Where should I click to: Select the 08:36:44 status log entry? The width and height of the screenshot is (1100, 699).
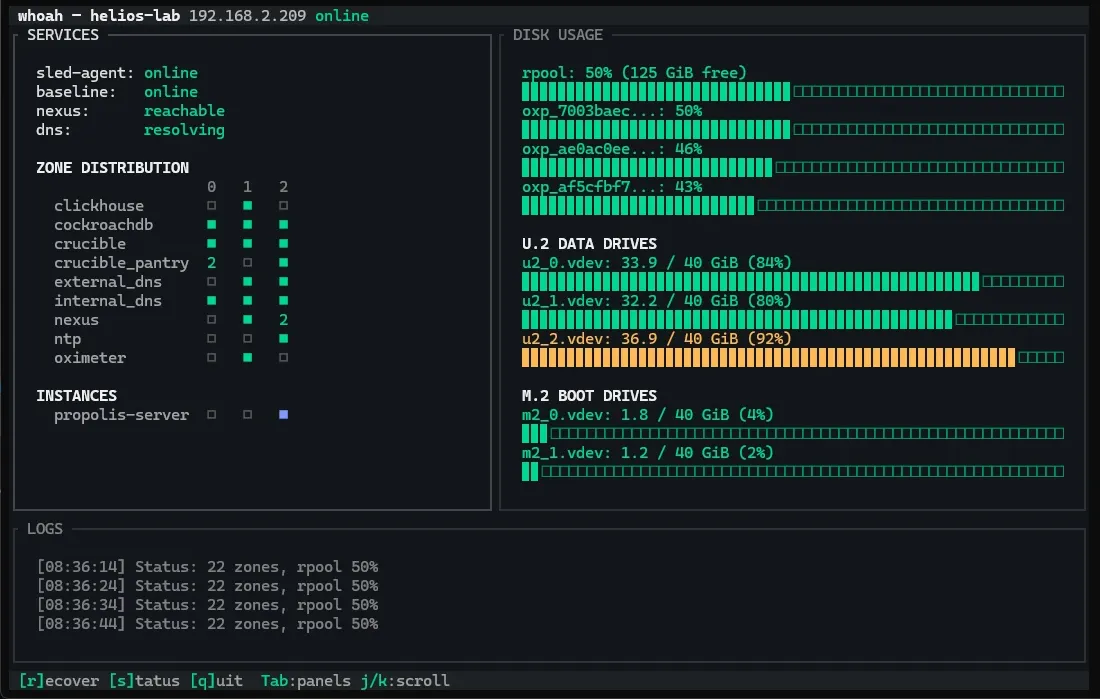(207, 624)
